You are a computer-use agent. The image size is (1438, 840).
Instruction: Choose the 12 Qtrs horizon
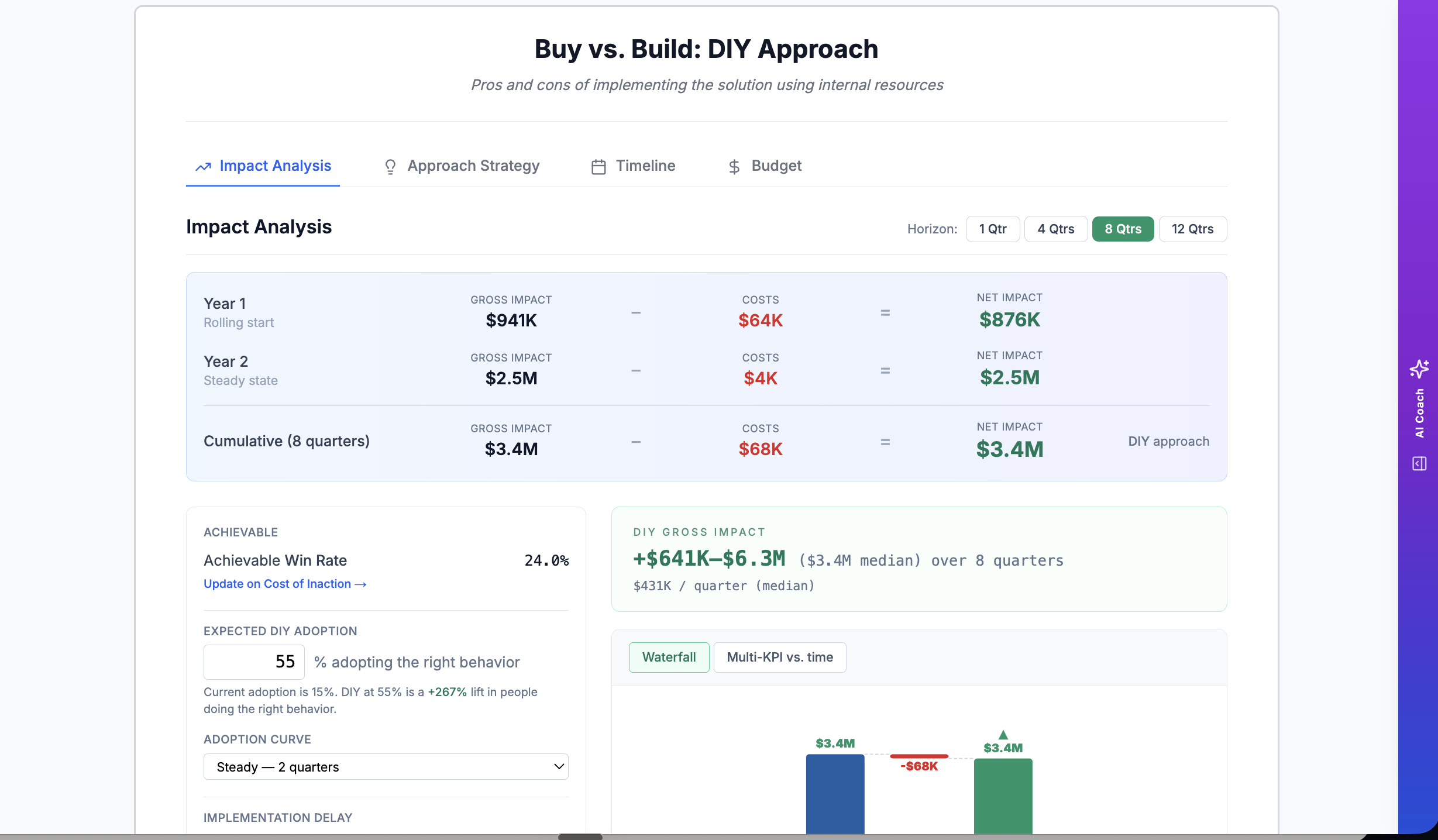[x=1192, y=229]
